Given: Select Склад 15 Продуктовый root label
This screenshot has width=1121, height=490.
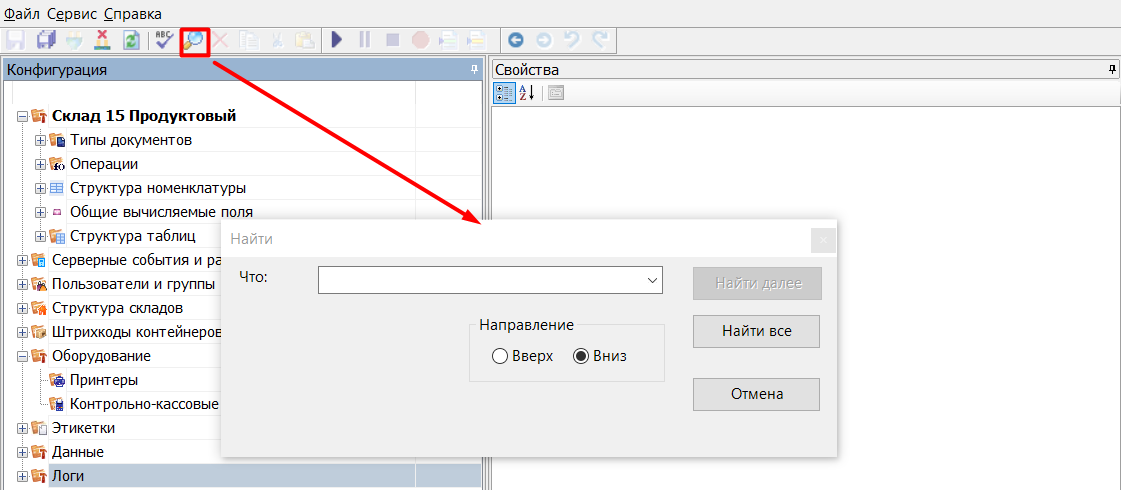Looking at the screenshot, I should point(144,117).
